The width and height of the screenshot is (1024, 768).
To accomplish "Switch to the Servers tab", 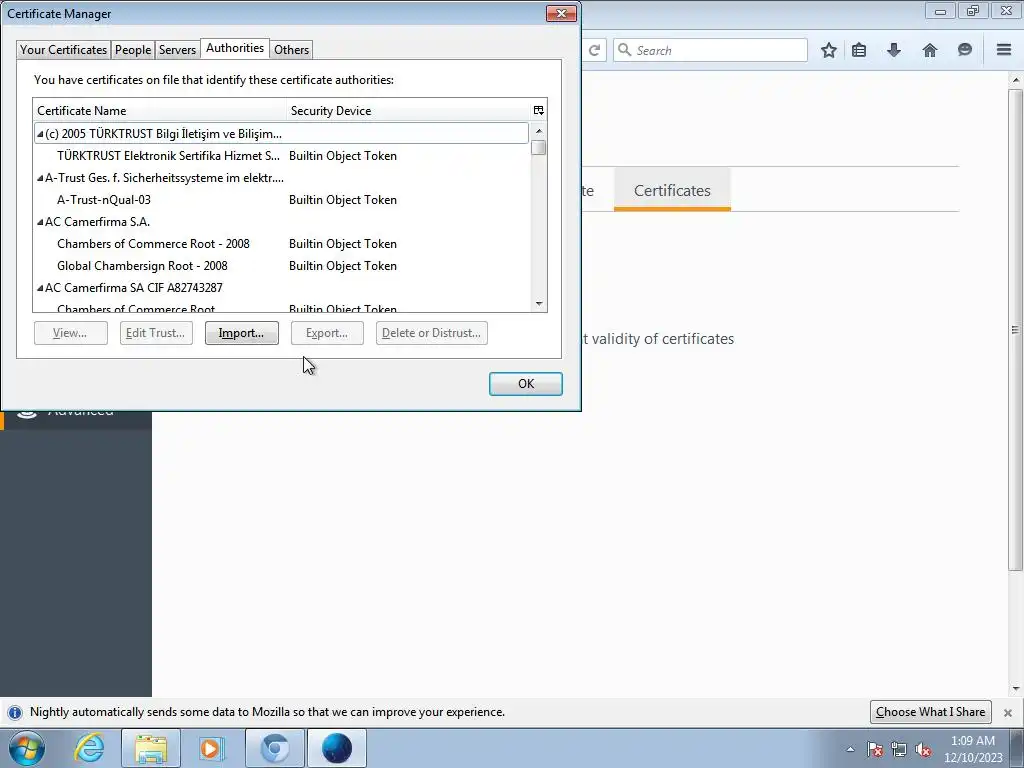I will (177, 50).
